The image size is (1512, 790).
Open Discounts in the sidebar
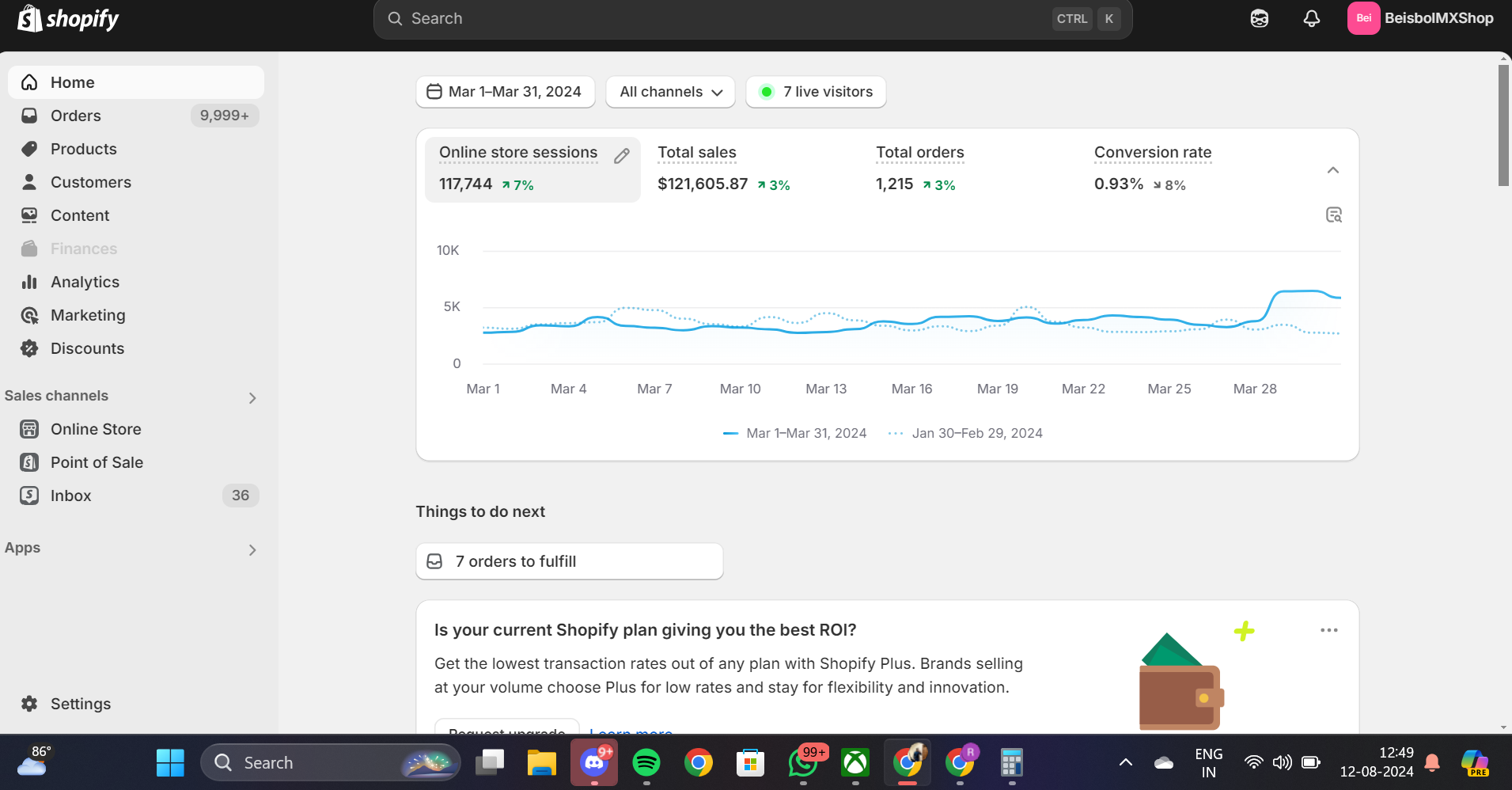coord(136,348)
